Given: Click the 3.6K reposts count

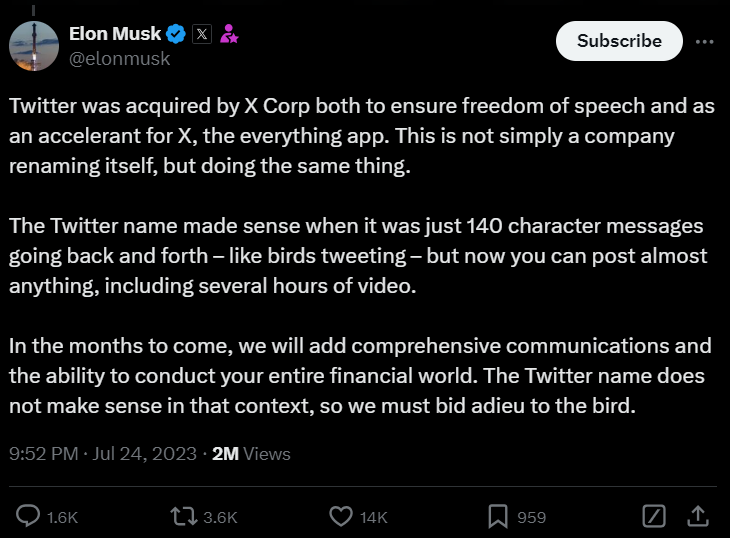Looking at the screenshot, I should 220,517.
